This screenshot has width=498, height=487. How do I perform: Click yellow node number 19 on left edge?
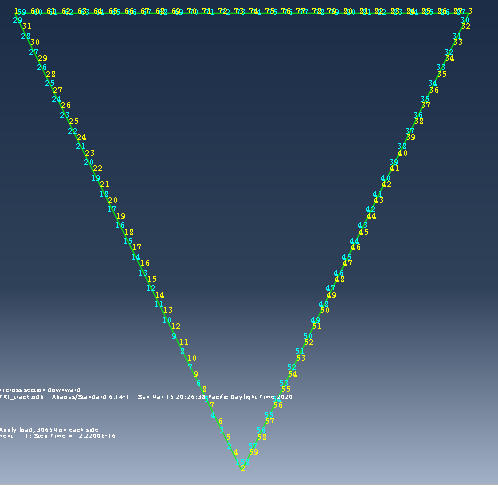[121, 216]
